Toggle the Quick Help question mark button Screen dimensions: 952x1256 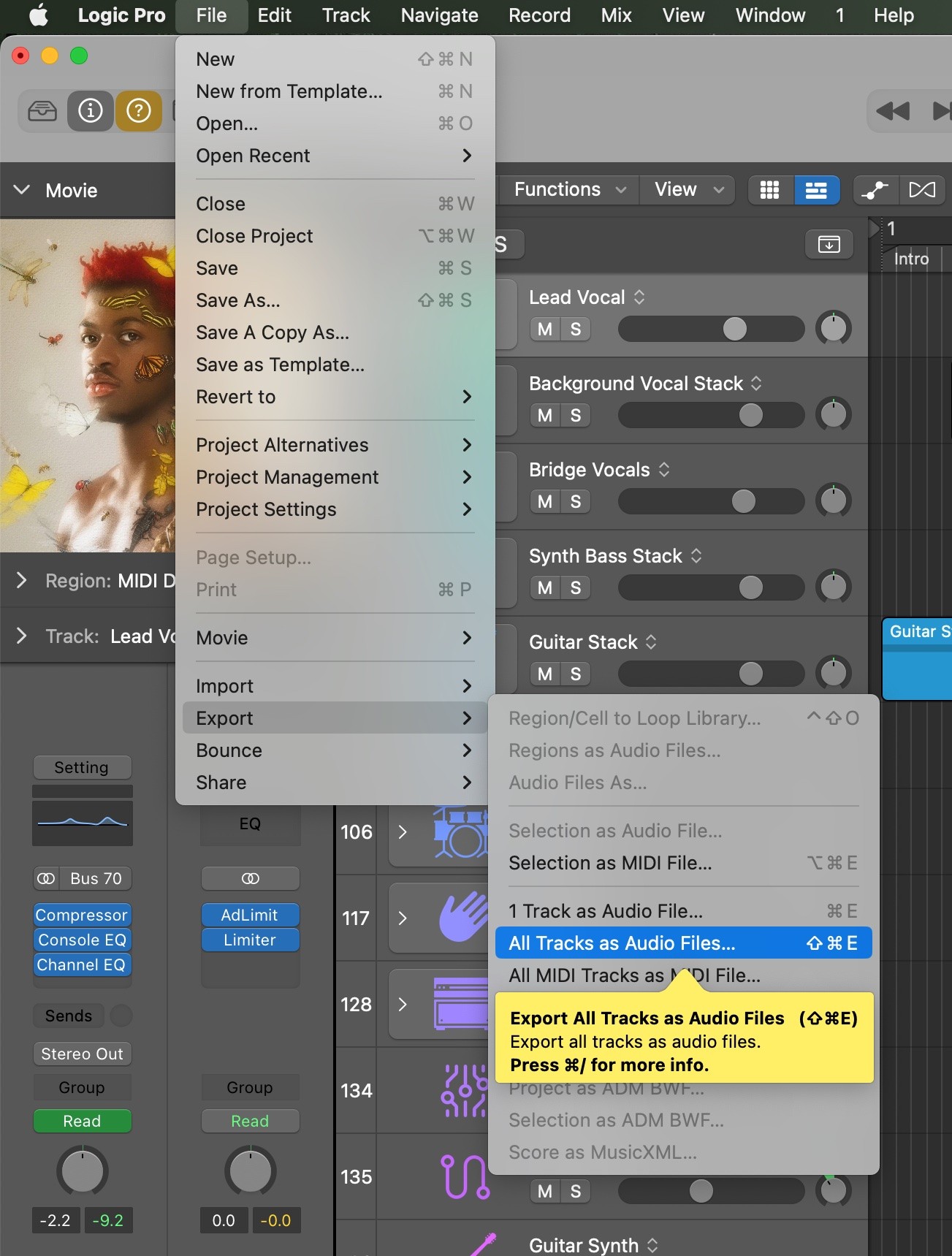(139, 111)
